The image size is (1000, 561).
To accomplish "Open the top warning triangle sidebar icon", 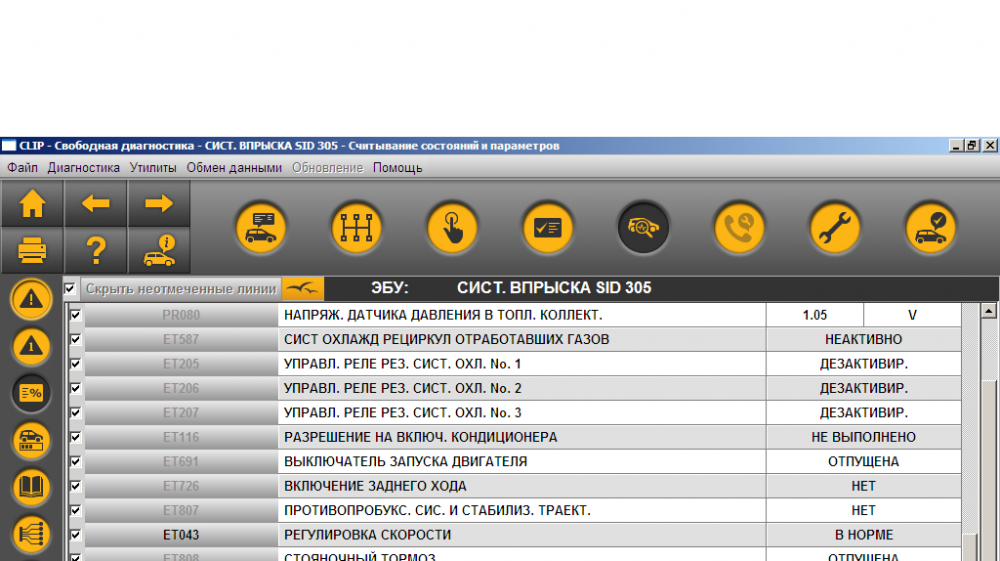I will [x=31, y=299].
